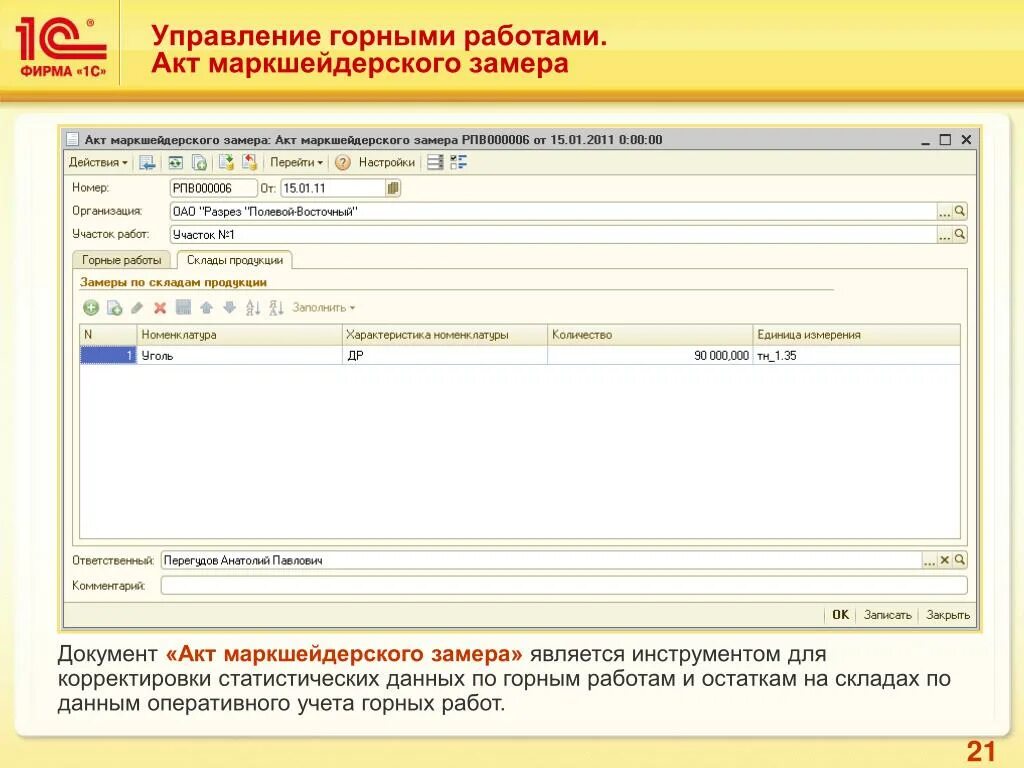Select the Склады продукции tab
Screen dimensions: 1024x768
pos(235,260)
